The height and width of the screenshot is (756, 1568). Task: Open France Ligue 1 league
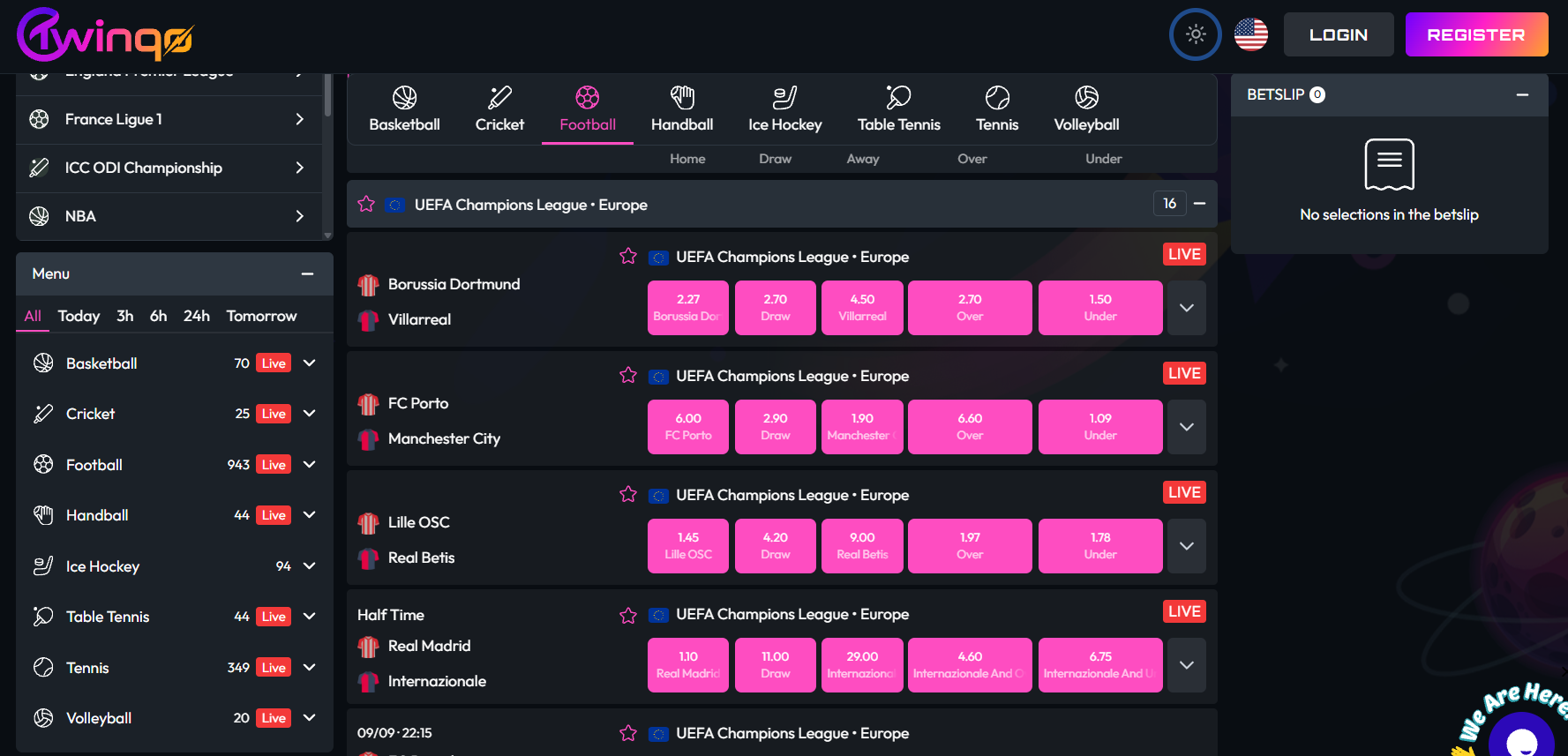click(x=169, y=119)
